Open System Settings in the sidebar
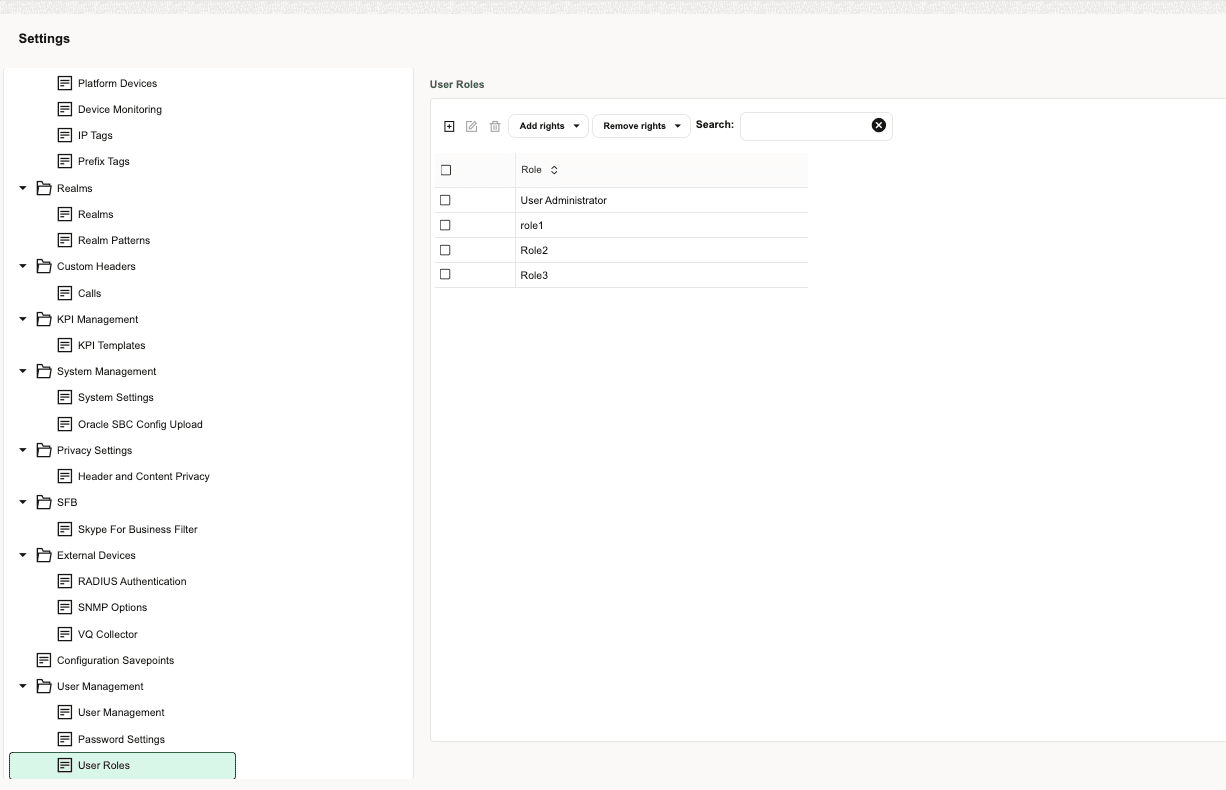This screenshot has width=1226, height=790. 116,397
